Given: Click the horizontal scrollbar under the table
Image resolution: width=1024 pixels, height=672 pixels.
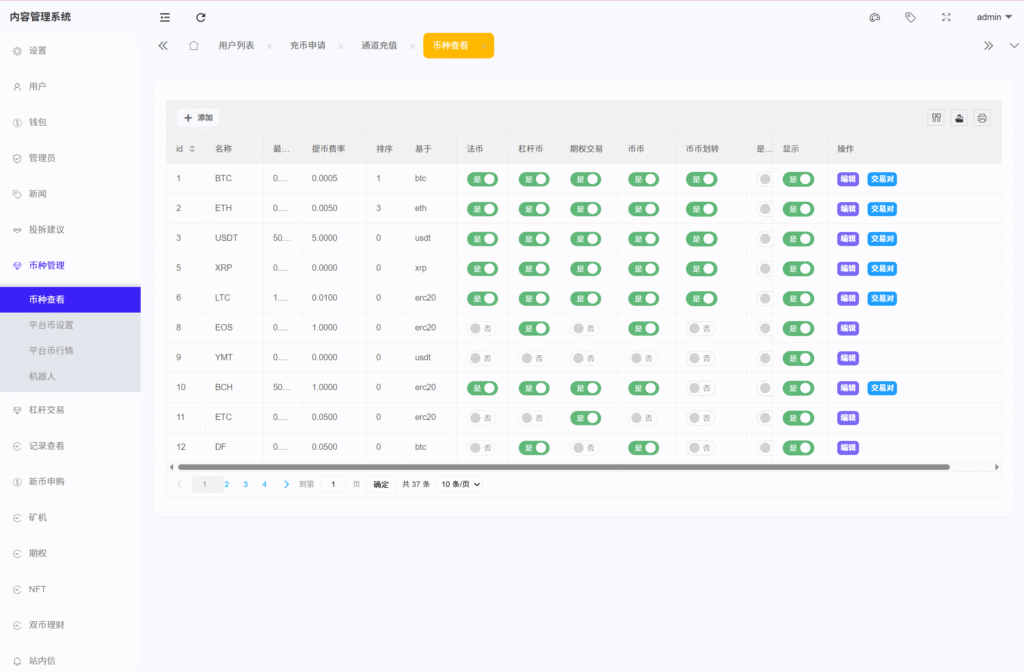Looking at the screenshot, I should pos(560,467).
